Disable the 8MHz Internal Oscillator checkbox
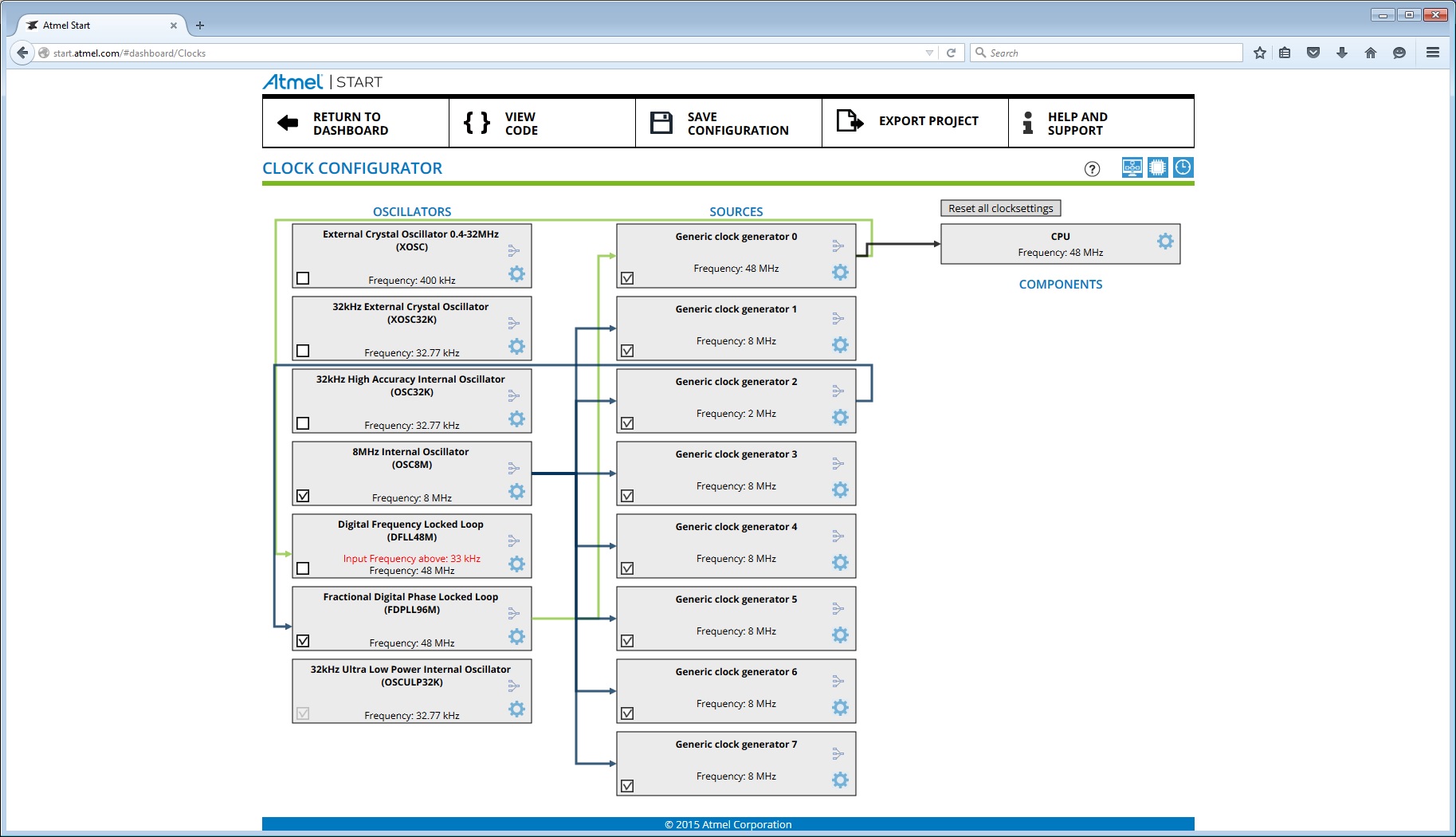Viewport: 1456px width, 837px height. 303,496
